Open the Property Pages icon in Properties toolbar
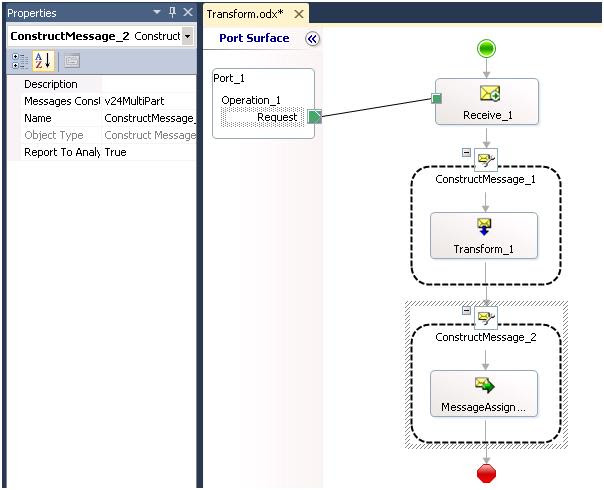The image size is (604, 490). pos(72,61)
